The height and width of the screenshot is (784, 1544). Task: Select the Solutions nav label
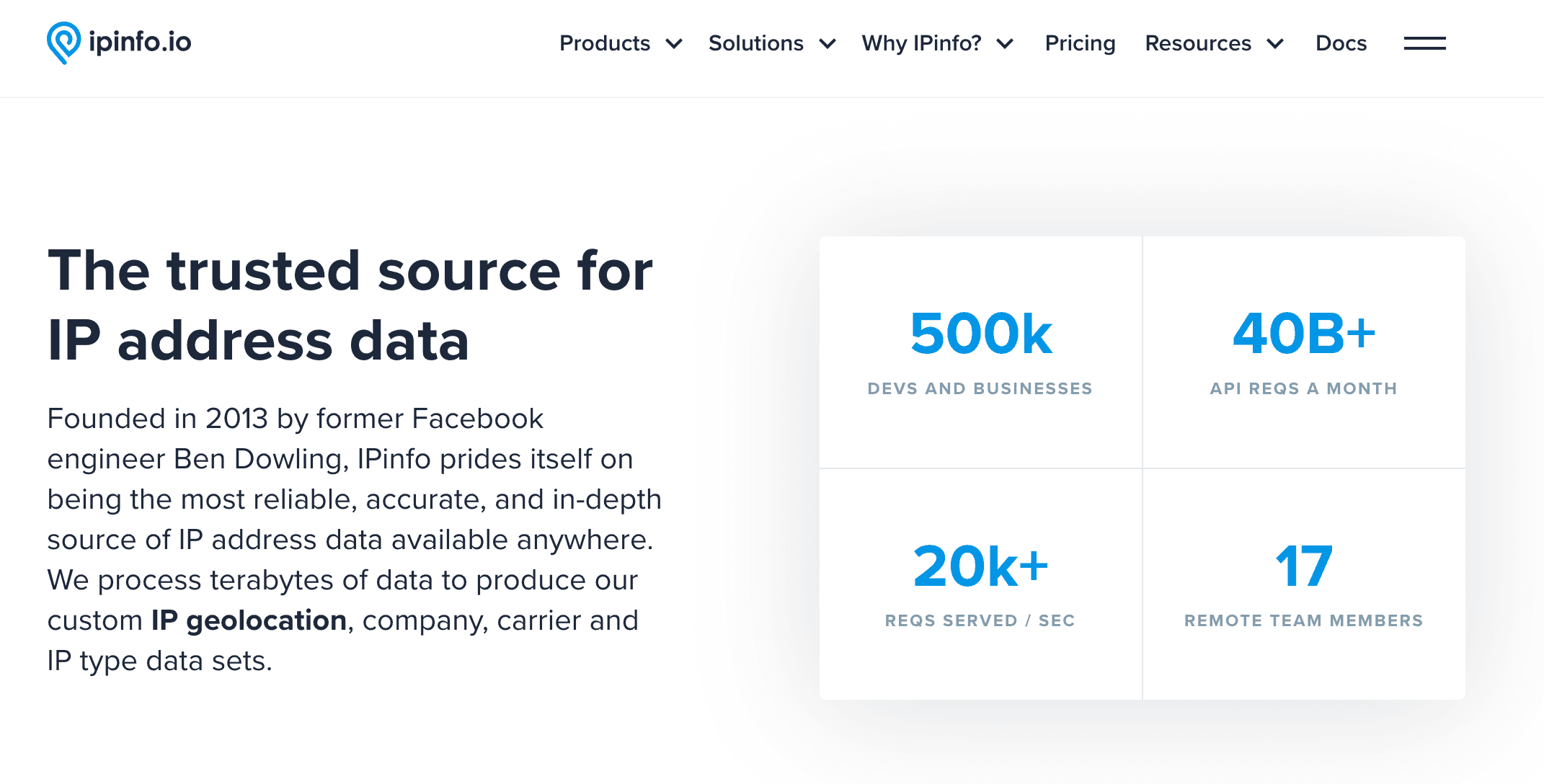(755, 43)
